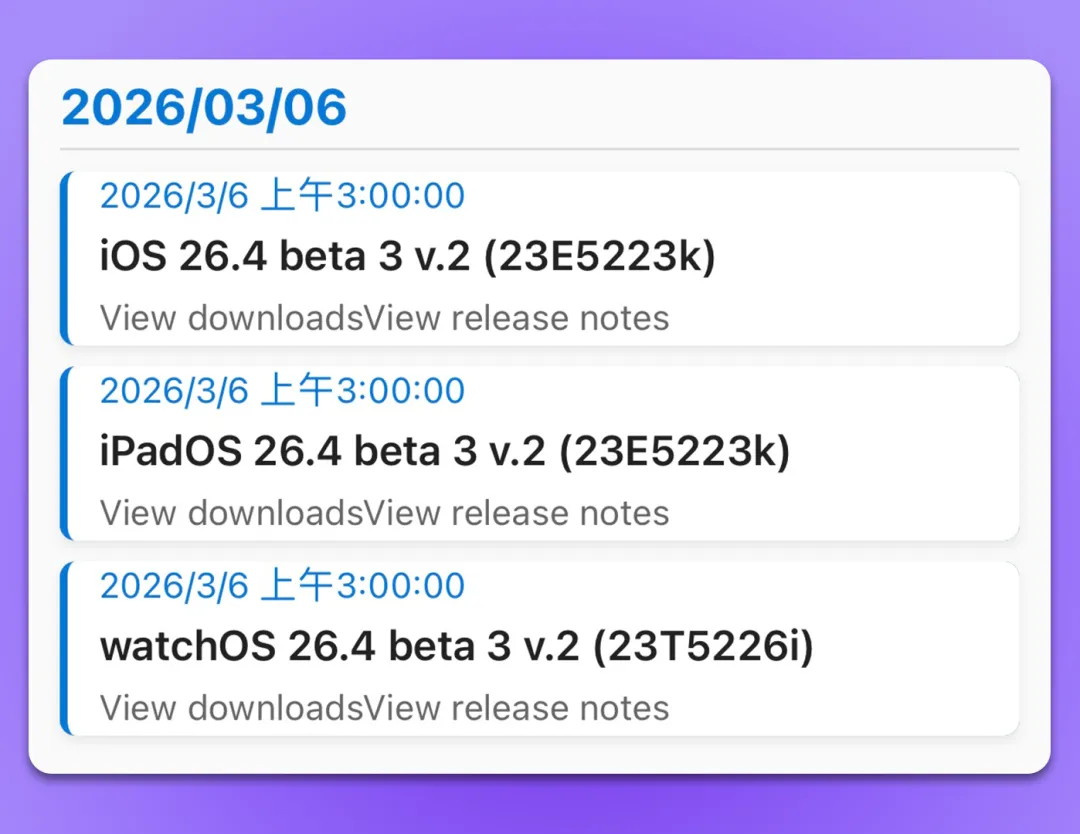Select the iOS 26.4 beta 3 v.2 title
This screenshot has width=1080, height=834.
pos(408,257)
